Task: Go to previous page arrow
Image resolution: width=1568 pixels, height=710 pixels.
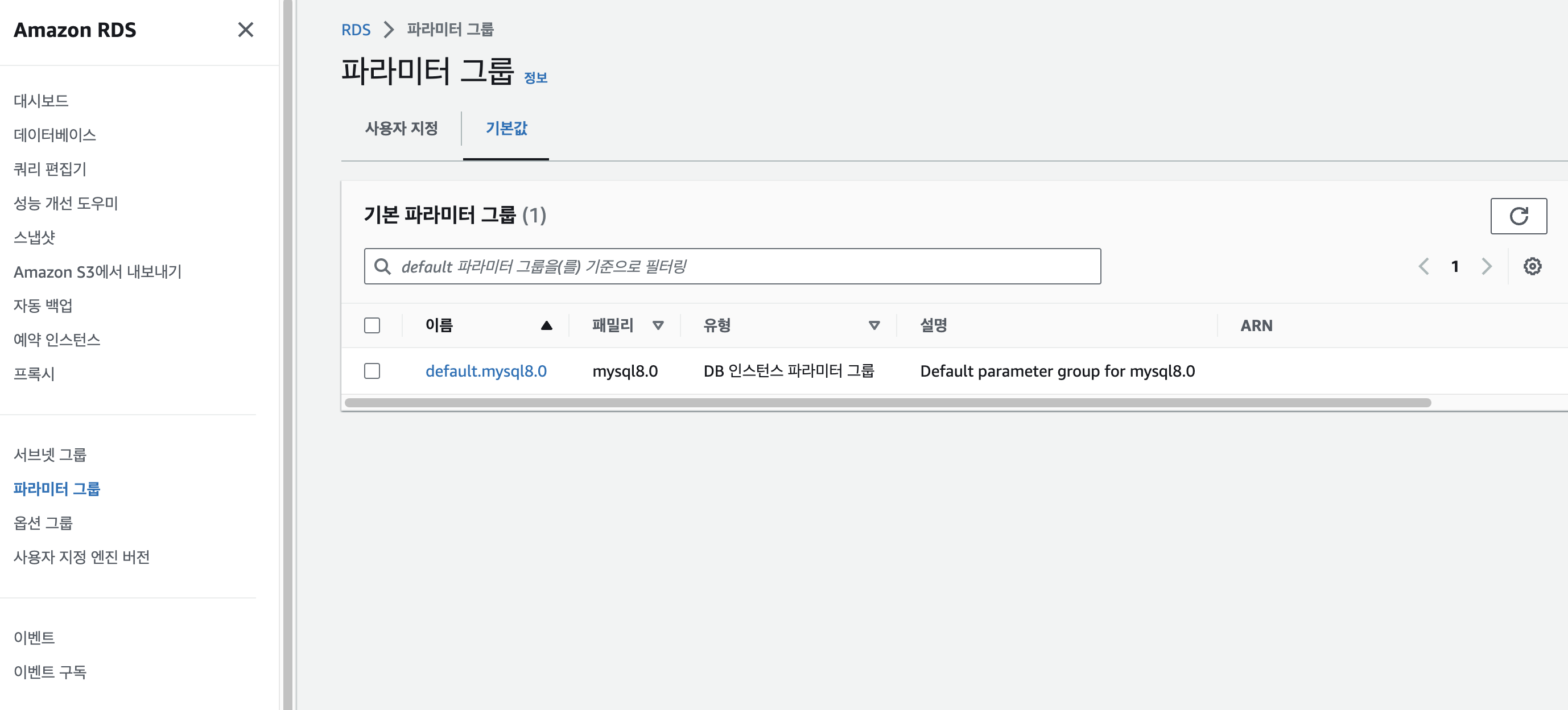Action: tap(1423, 266)
